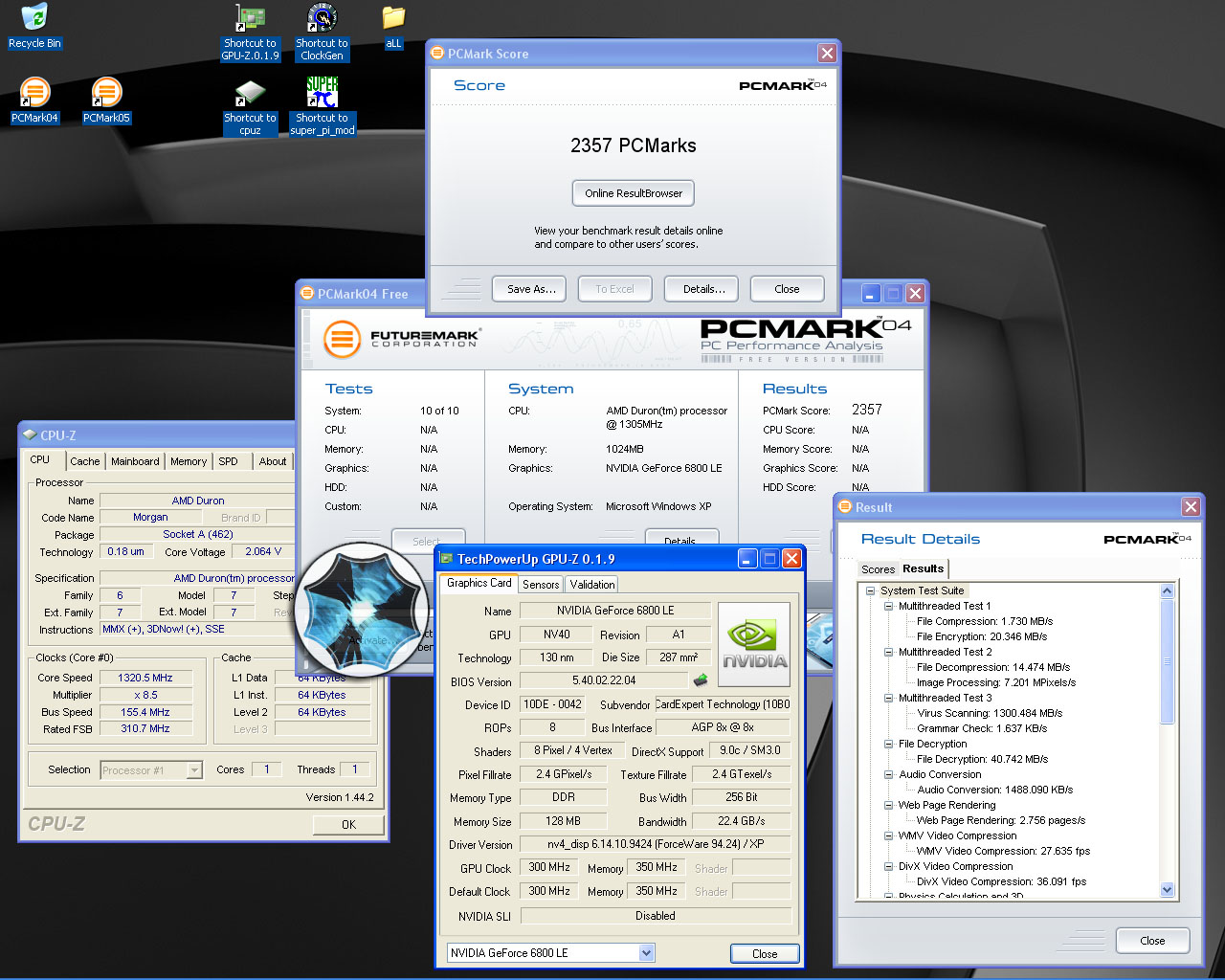Open the CPU-Z Processor #1 selection dropdown

[194, 769]
